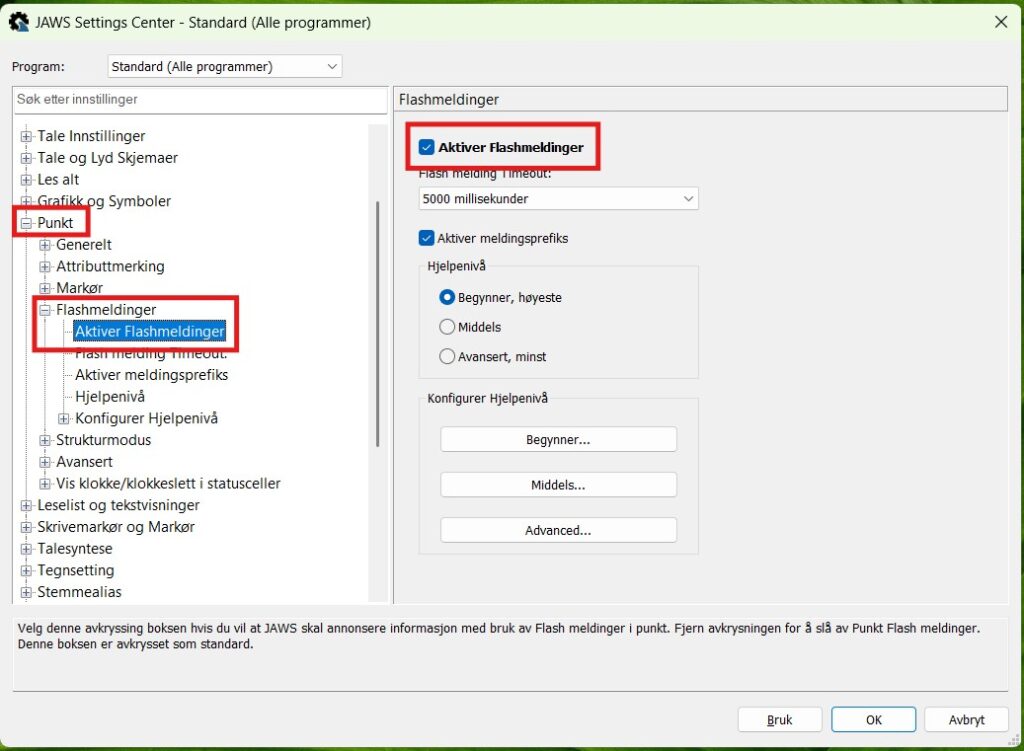Expand the Markør node
Viewport: 1024px width, 751px height.
(44, 287)
